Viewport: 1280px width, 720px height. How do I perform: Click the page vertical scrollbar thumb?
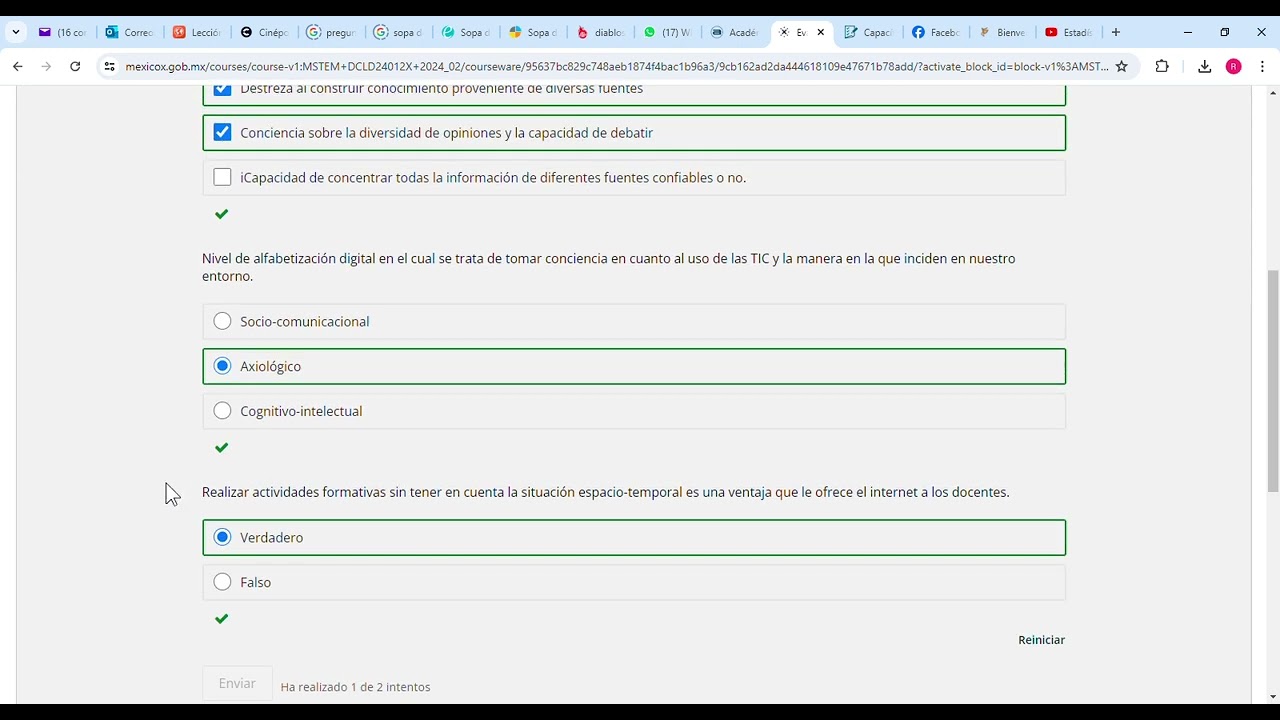pos(1272,380)
